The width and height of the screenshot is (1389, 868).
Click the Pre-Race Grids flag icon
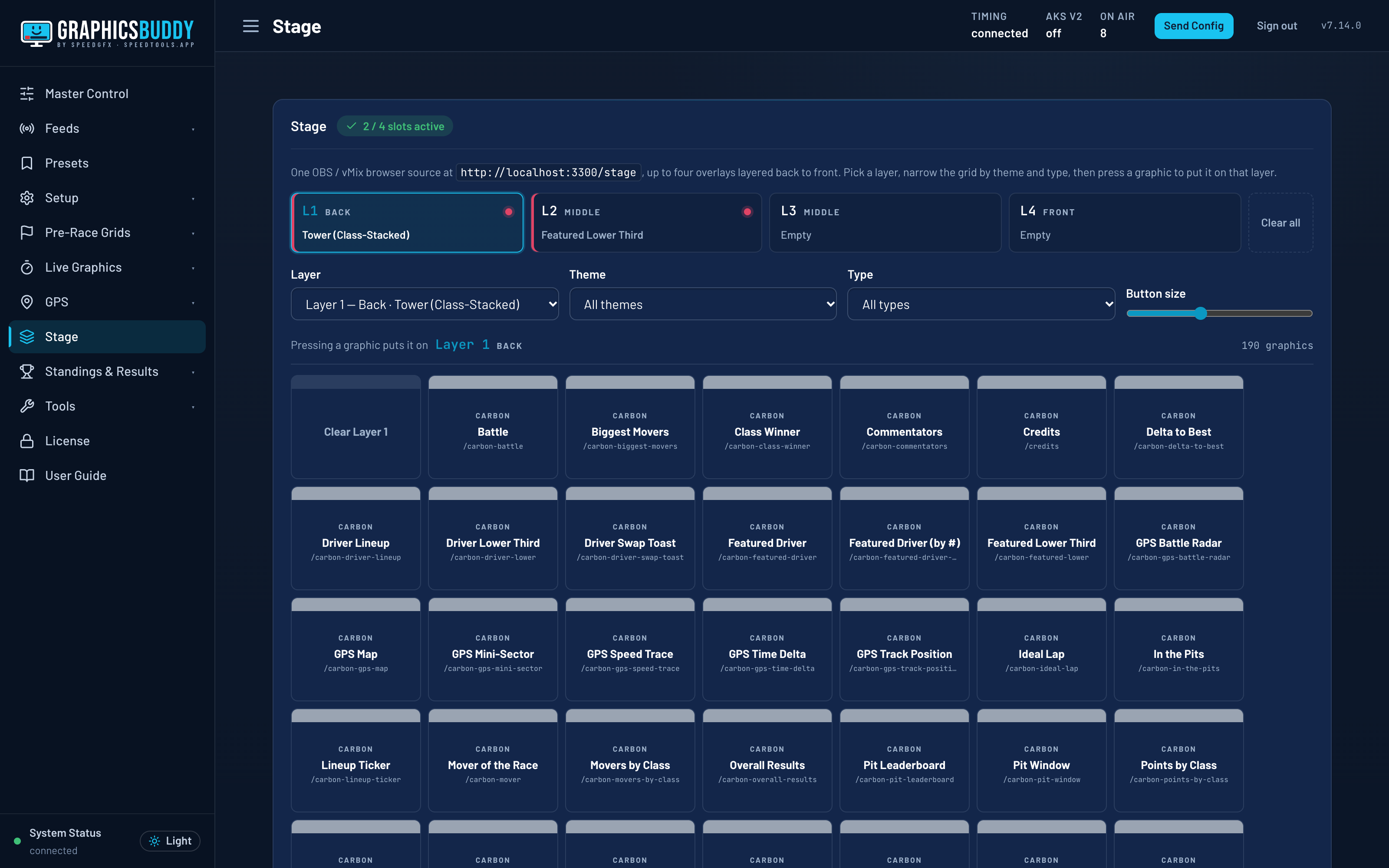pos(27,233)
